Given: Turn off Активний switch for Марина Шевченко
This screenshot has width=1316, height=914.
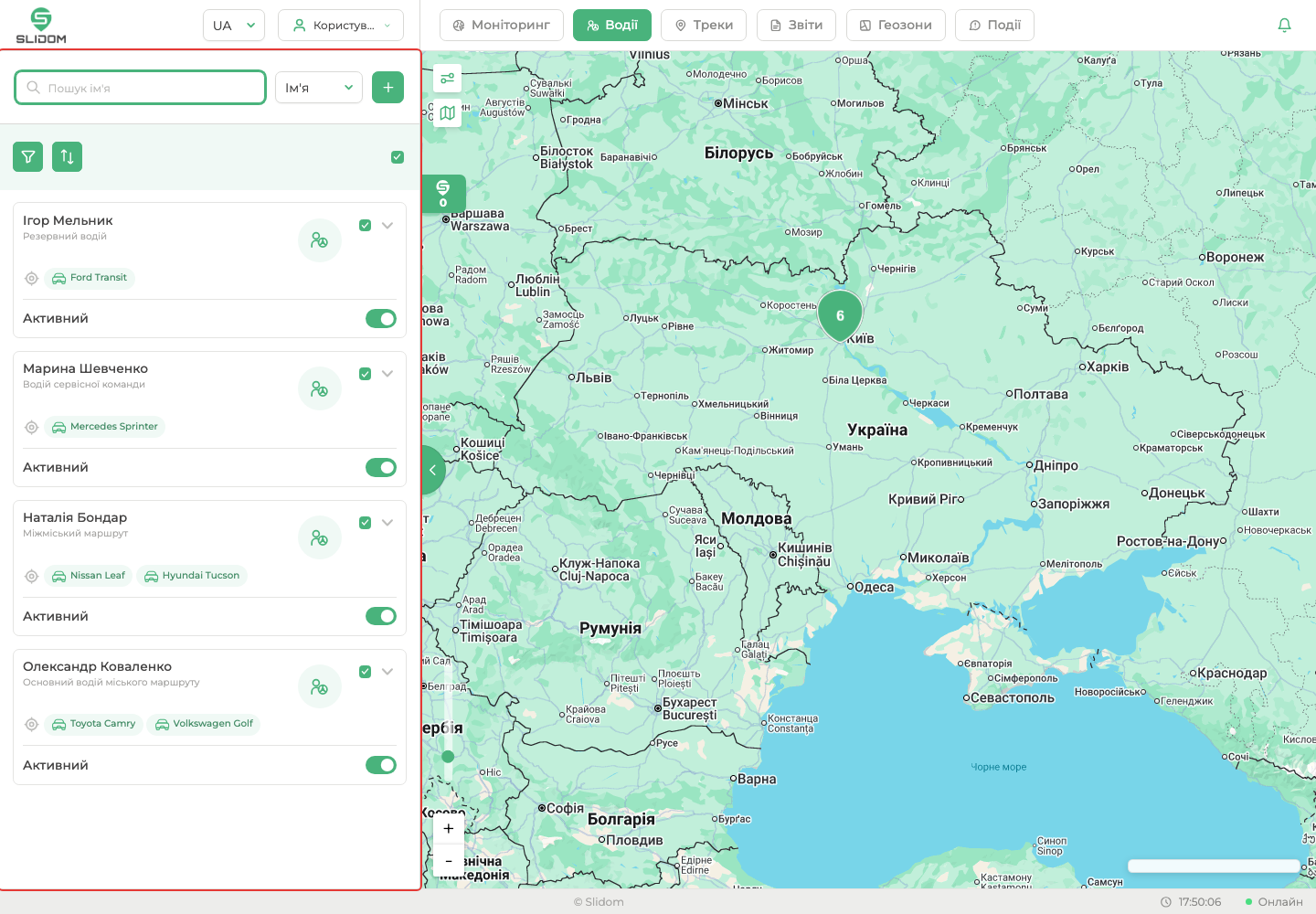Looking at the screenshot, I should coord(381,467).
